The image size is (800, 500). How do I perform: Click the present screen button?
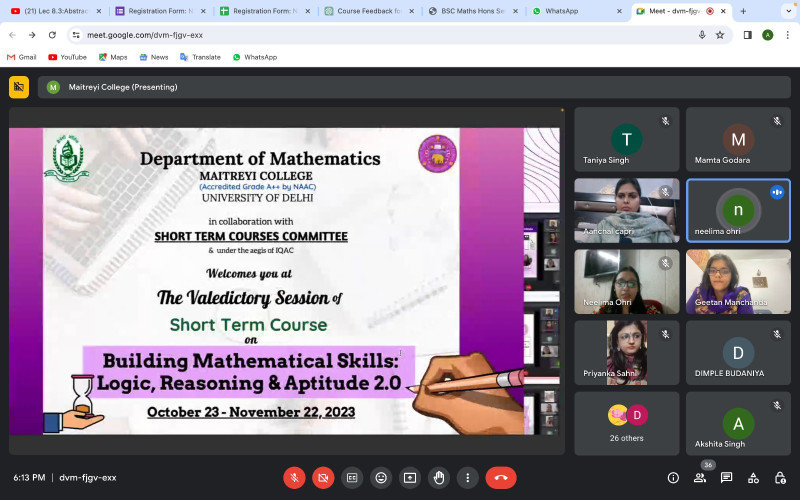point(410,478)
